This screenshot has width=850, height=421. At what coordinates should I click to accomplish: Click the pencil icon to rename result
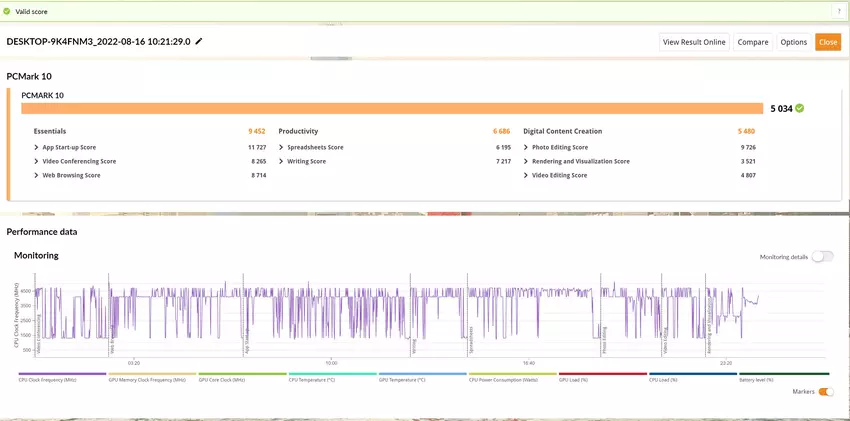click(199, 42)
